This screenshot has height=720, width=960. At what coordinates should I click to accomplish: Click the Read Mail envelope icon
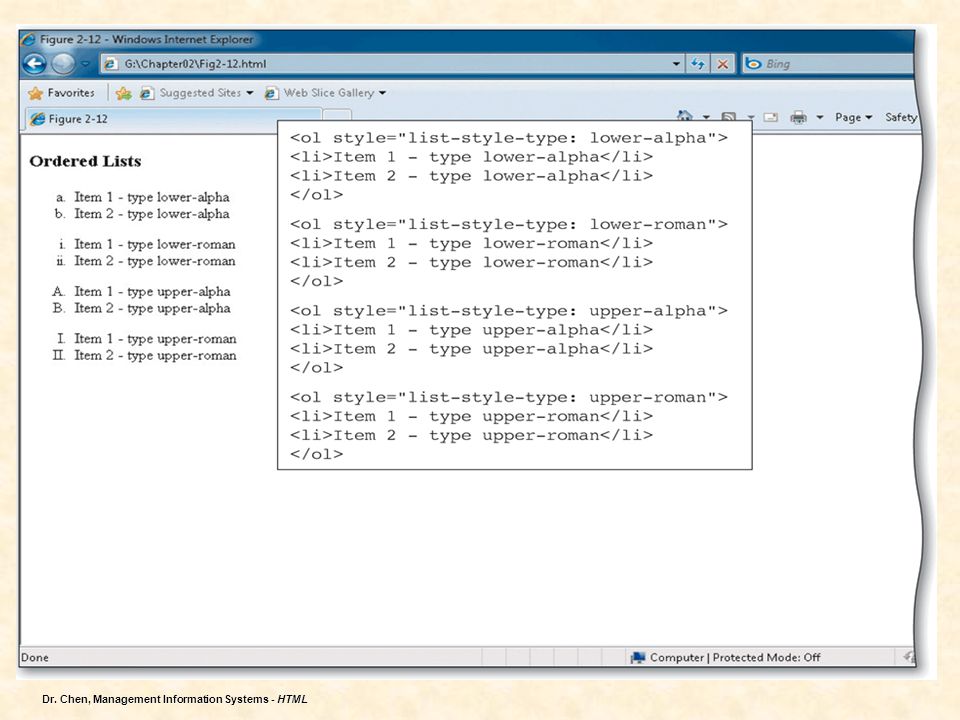770,117
